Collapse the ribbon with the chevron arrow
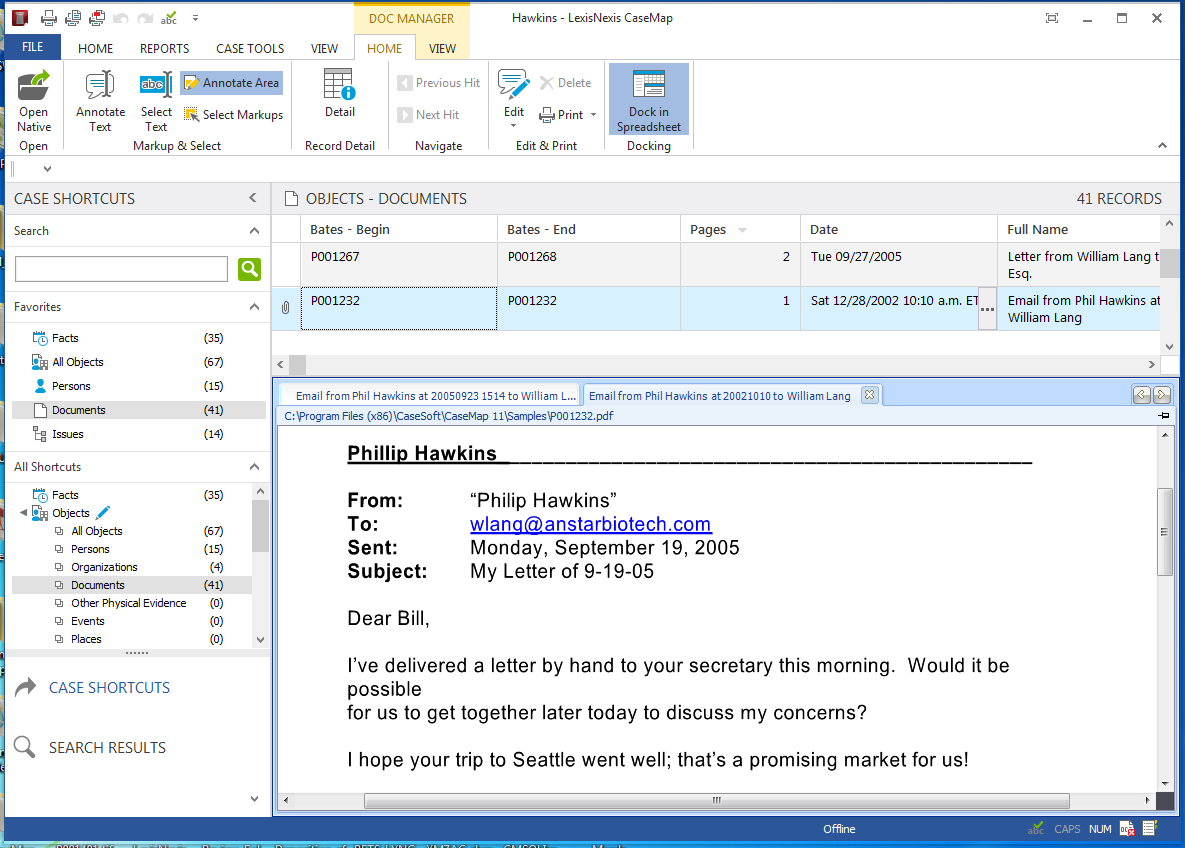The height and width of the screenshot is (848, 1185). pos(1162,145)
